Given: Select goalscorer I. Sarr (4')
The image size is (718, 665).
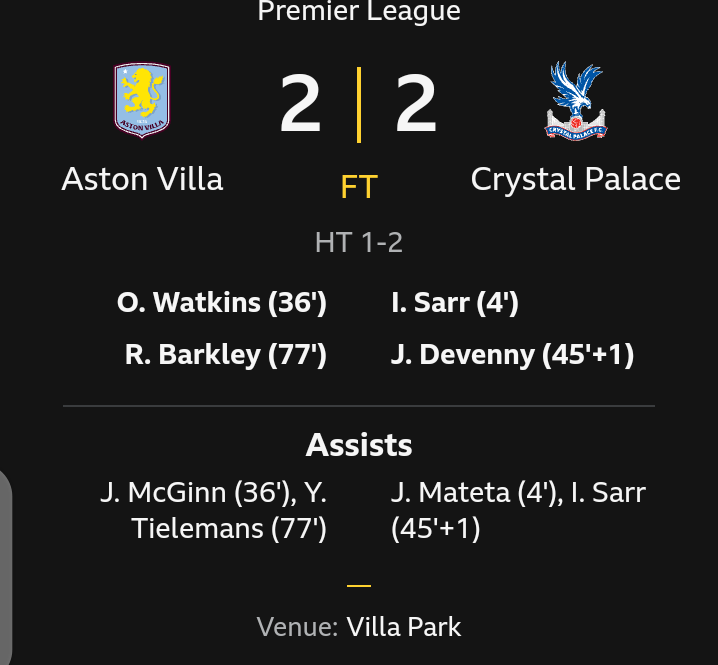Looking at the screenshot, I should point(455,302).
